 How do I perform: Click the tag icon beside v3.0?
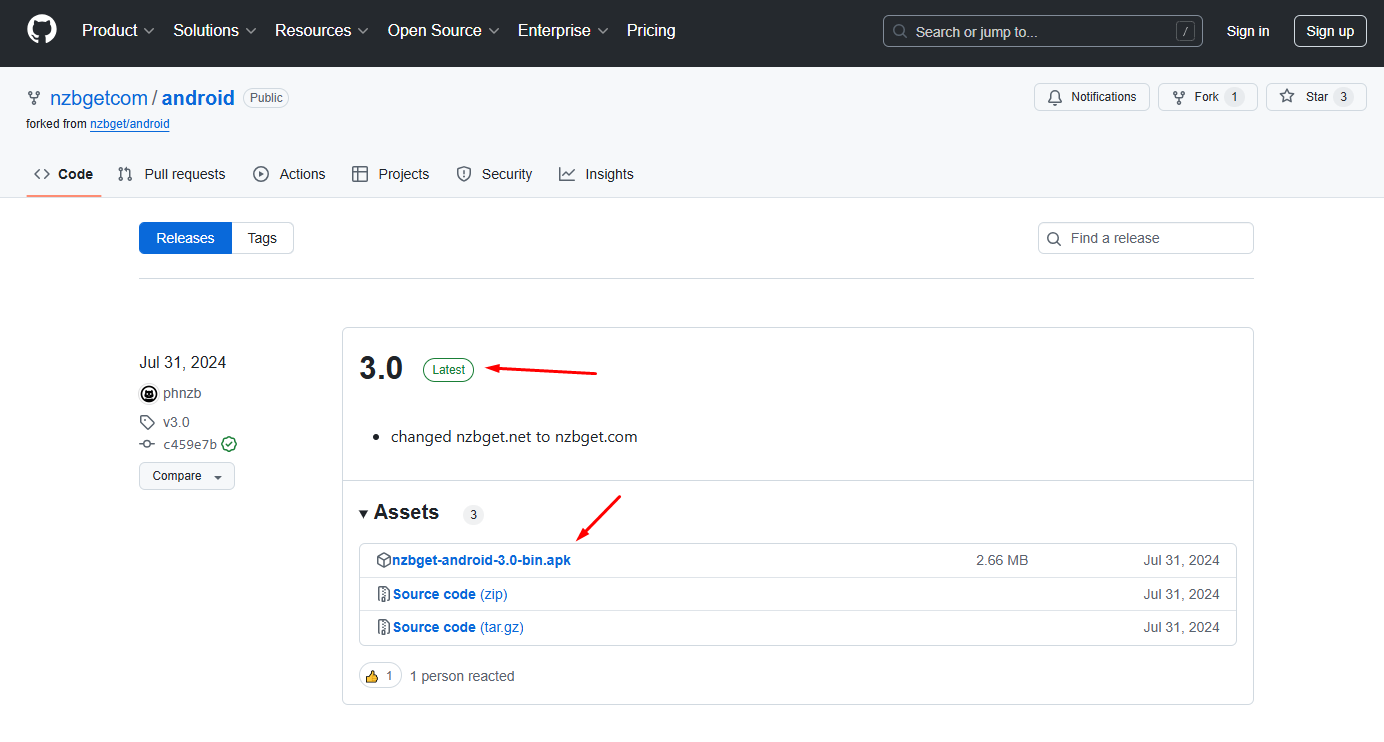[147, 422]
